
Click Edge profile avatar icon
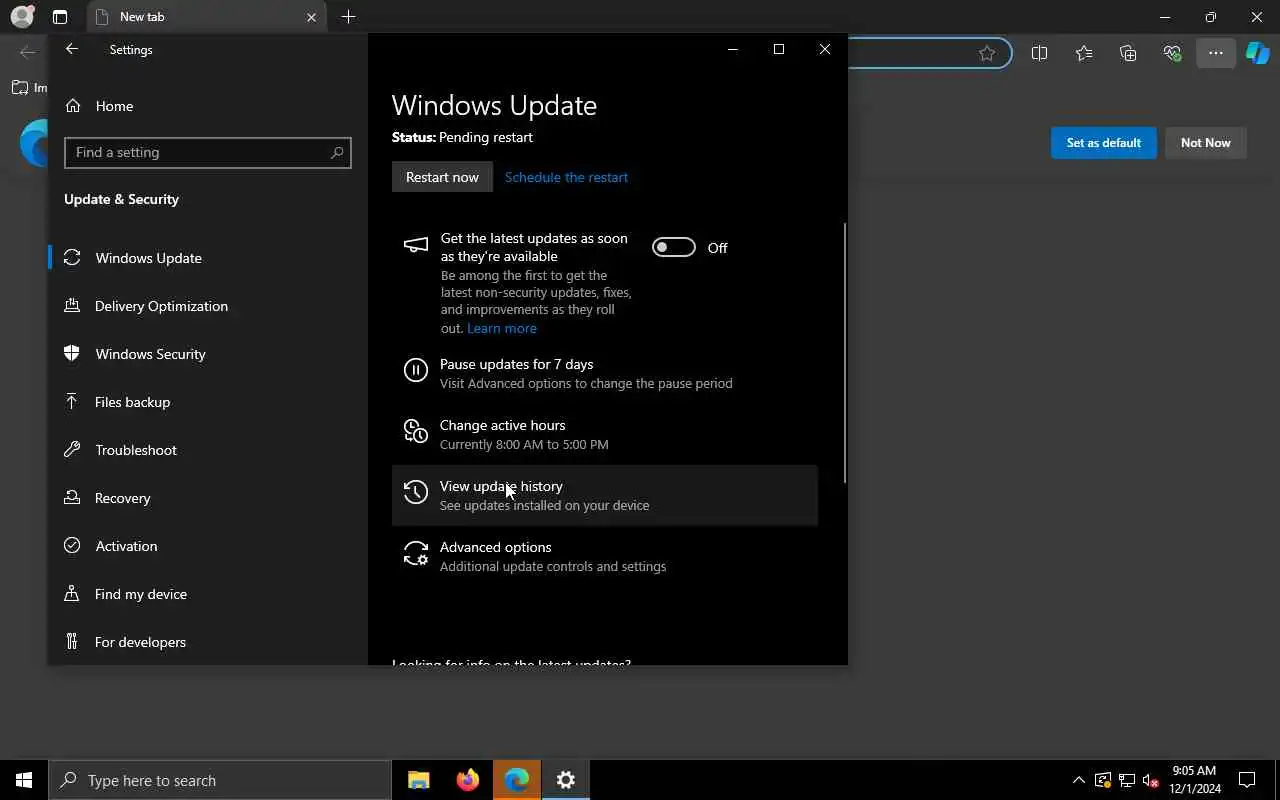click(21, 17)
